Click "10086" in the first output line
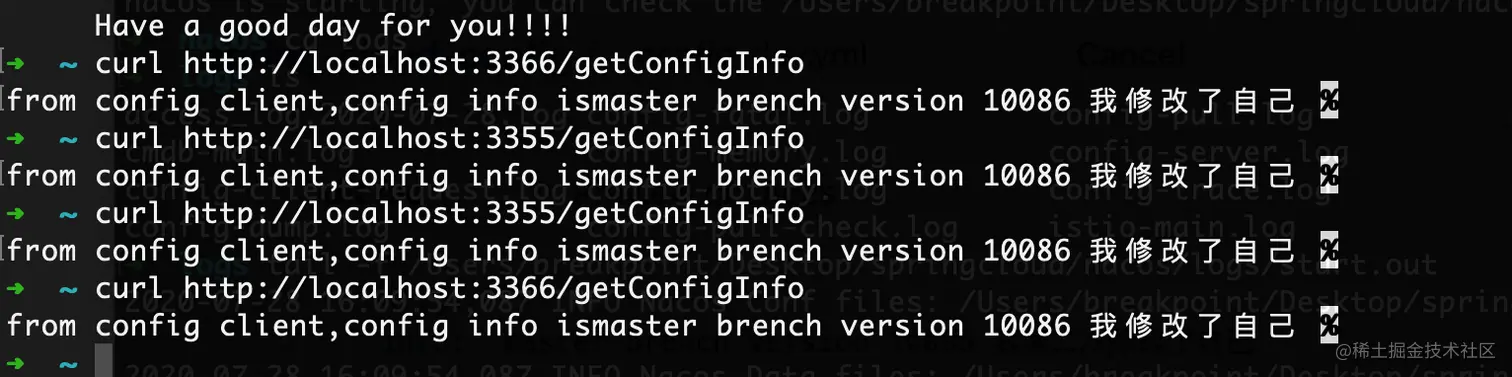The image size is (1512, 377). coord(1027,100)
